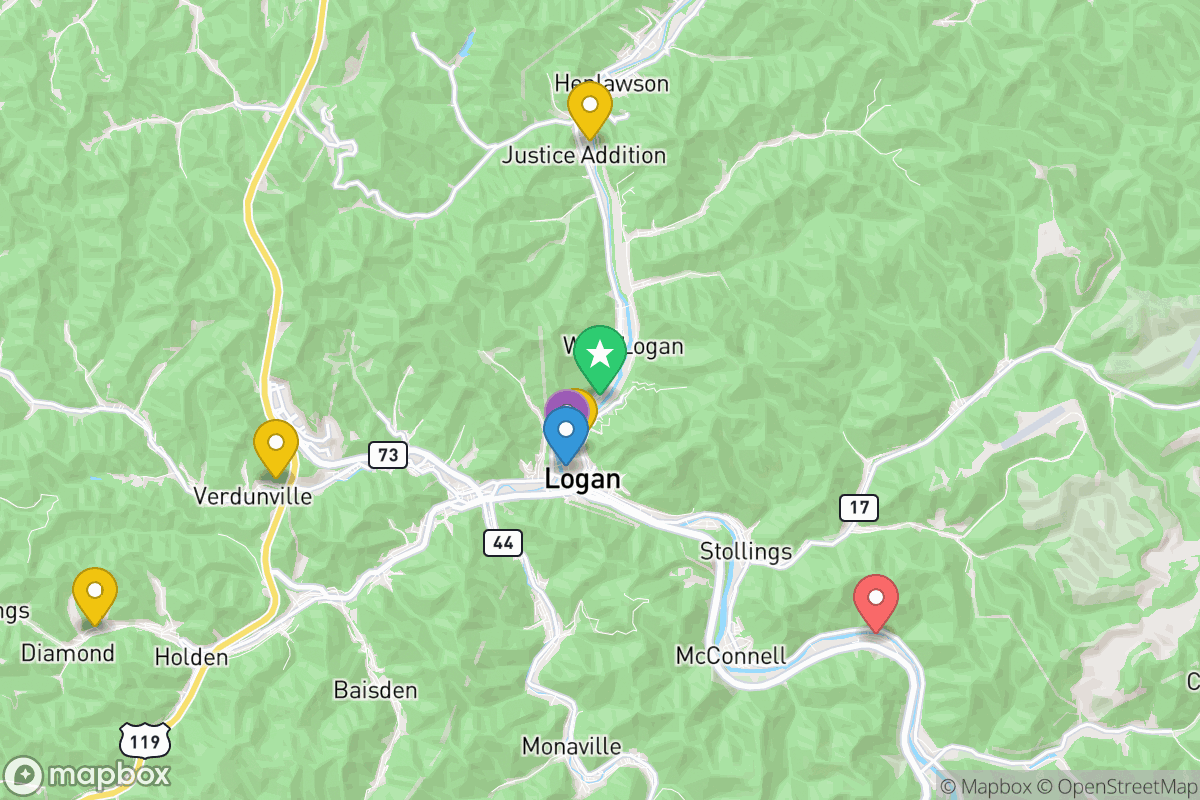Click the Monaville place label
This screenshot has height=800, width=1200.
tap(571, 747)
